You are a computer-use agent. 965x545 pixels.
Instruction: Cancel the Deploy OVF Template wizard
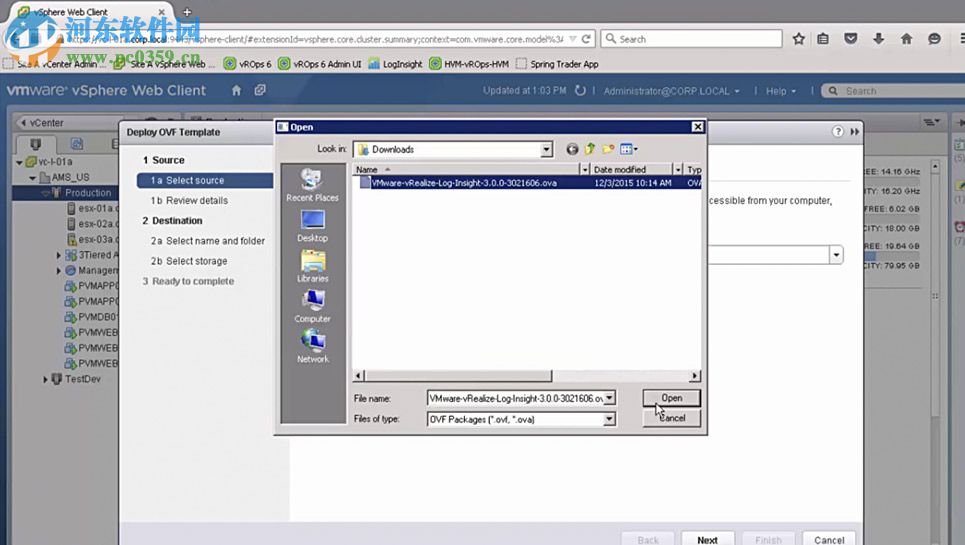tap(829, 539)
